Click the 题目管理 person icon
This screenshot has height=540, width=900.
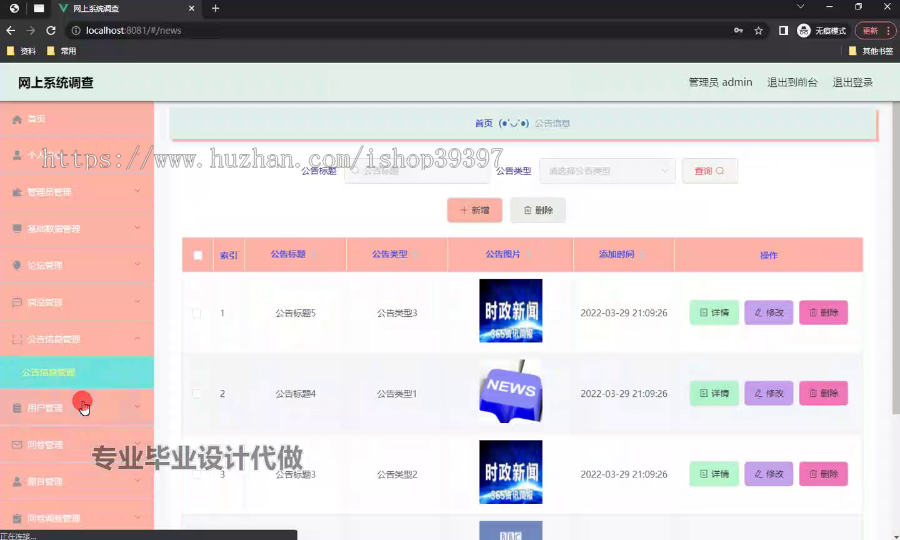(17, 481)
